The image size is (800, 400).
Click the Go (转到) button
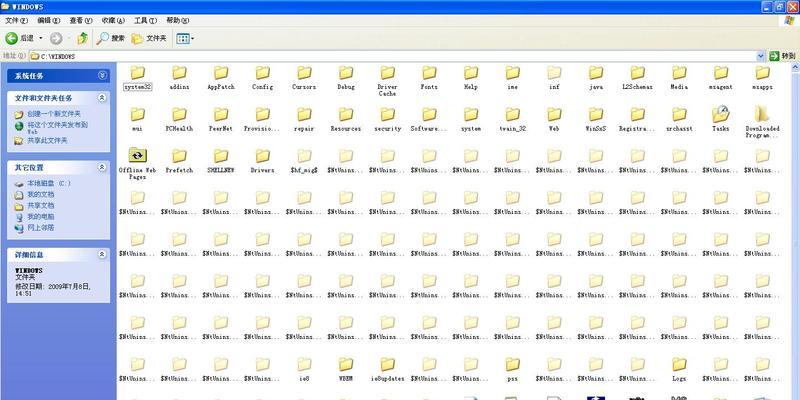pos(782,56)
